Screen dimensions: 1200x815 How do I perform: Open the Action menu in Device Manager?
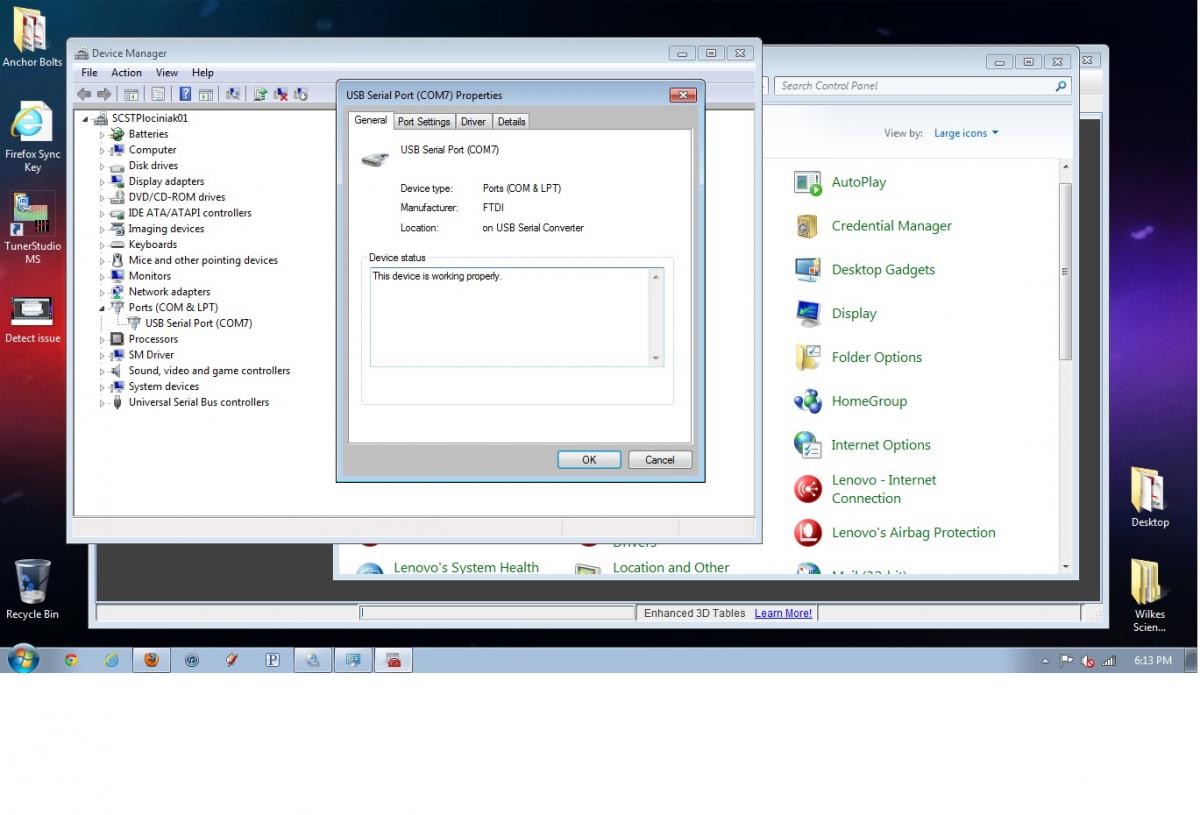click(x=126, y=73)
